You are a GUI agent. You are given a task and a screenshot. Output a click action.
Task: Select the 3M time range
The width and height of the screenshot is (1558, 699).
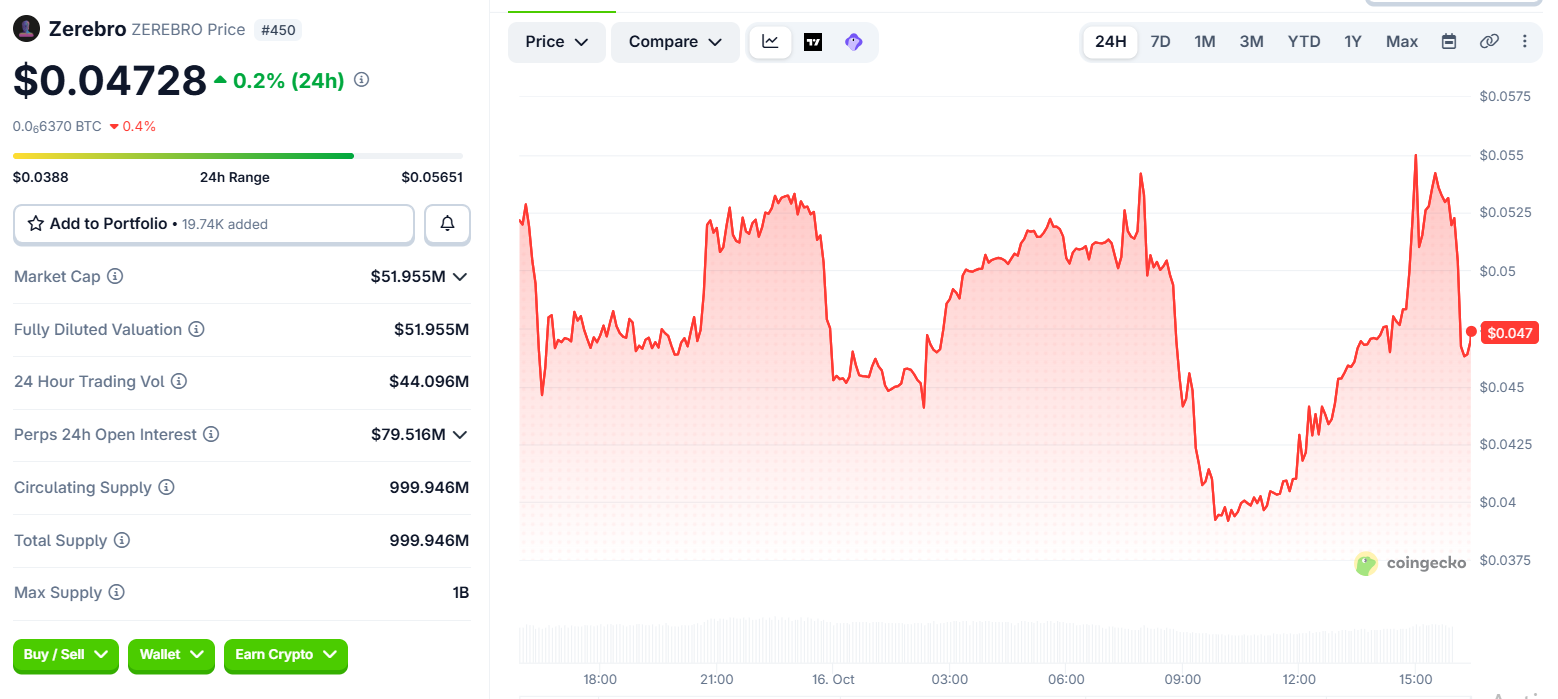pyautogui.click(x=1251, y=42)
